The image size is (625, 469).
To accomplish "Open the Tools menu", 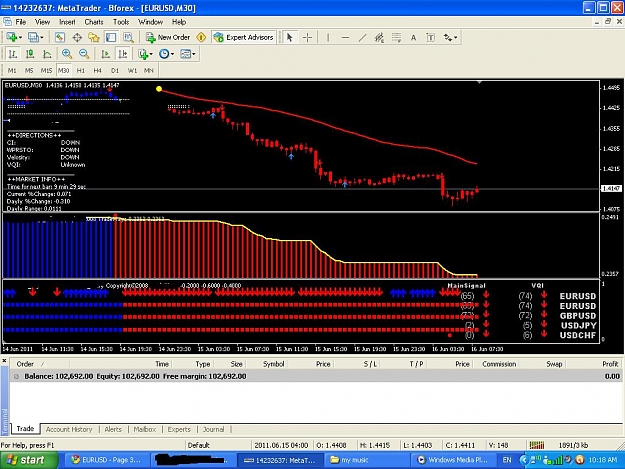I will (121, 22).
